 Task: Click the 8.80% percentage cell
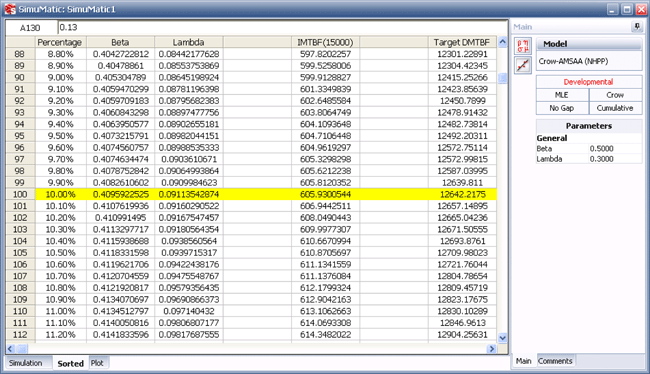61,54
